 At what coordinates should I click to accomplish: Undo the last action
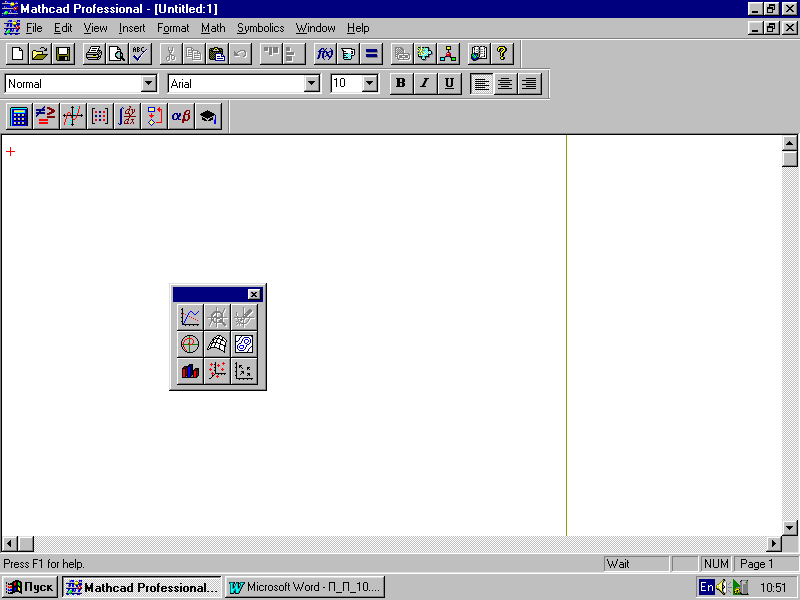(x=240, y=54)
